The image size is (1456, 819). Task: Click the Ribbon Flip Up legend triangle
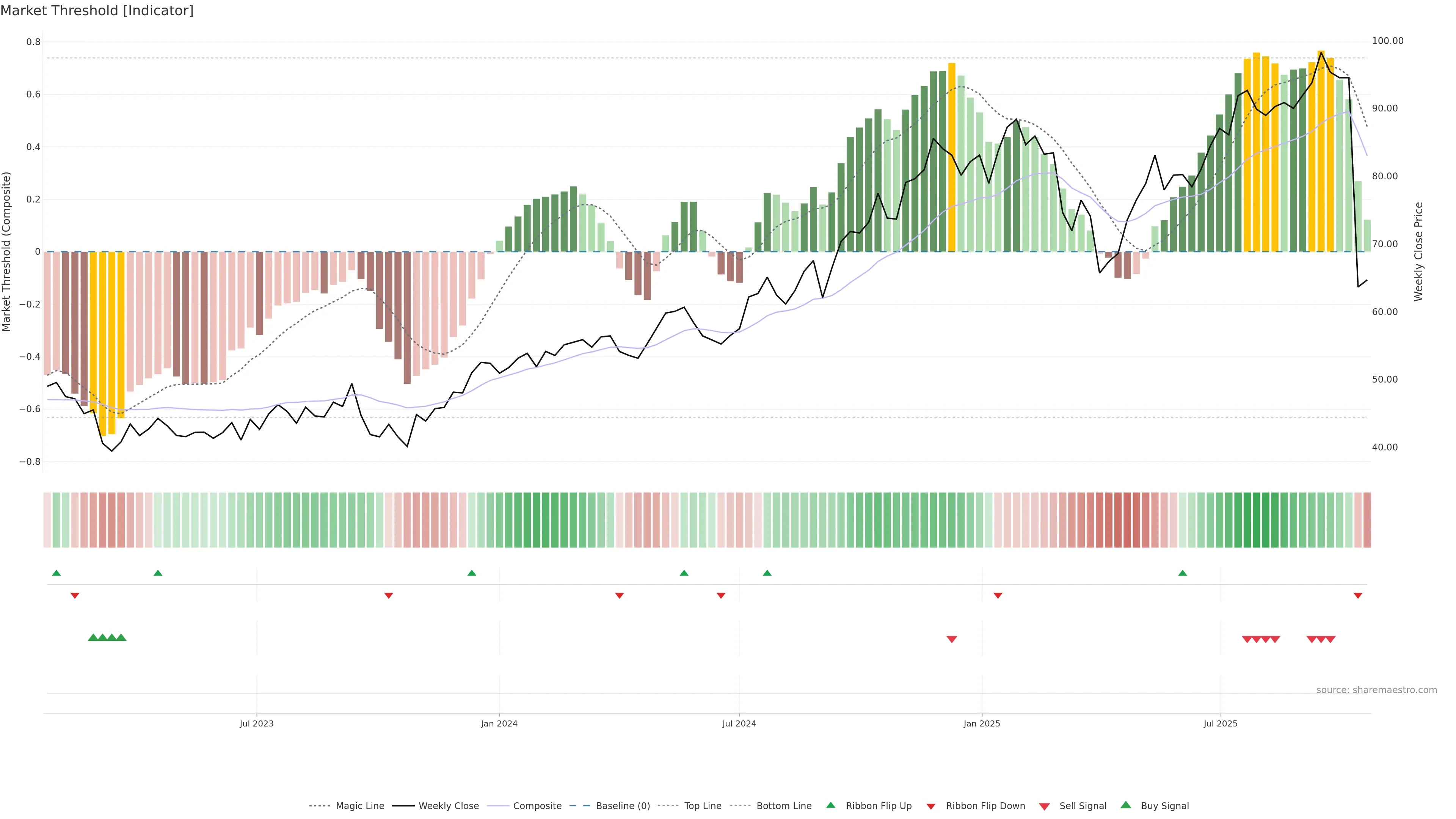pyautogui.click(x=830, y=805)
